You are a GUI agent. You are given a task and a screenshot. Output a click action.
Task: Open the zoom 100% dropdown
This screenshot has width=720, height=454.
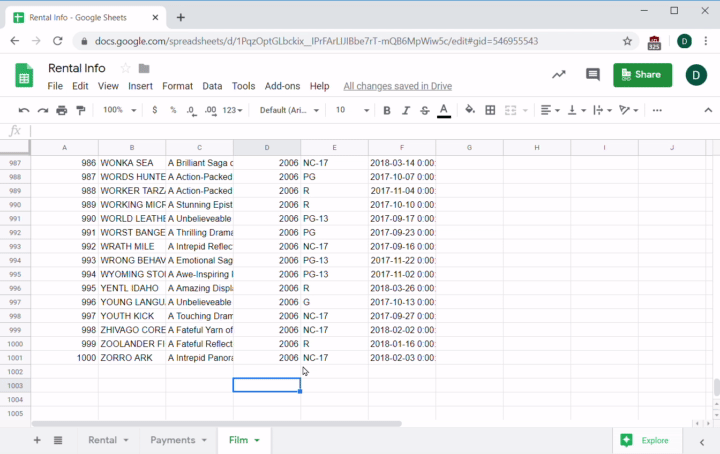pyautogui.click(x=119, y=110)
